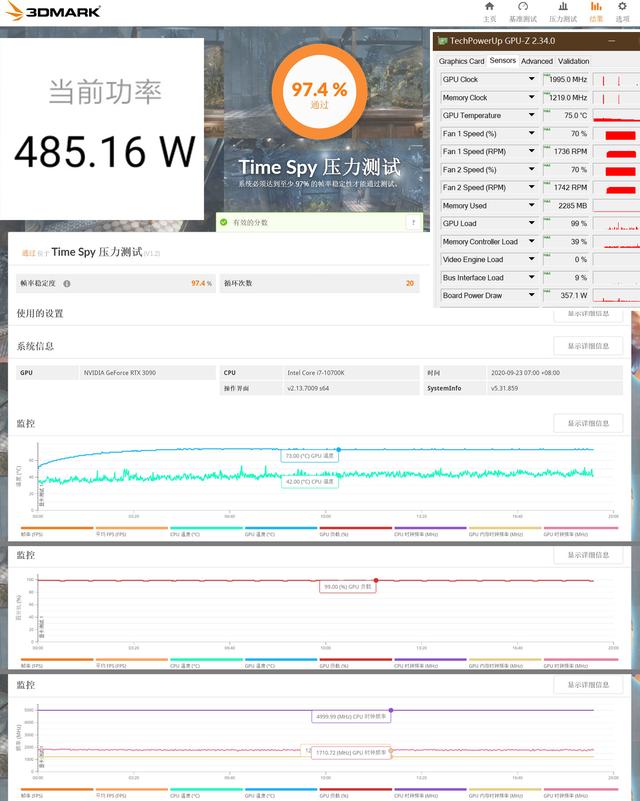Screen dimensions: 640x801
Task: Toggle GPU 负载 legend in GPU load chart
Action: [355, 663]
